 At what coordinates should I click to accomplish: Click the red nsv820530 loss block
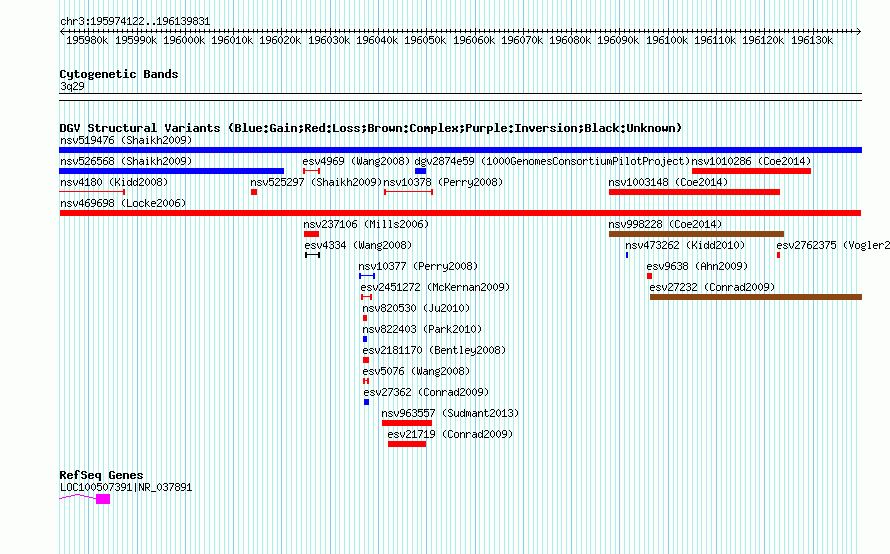click(365, 318)
